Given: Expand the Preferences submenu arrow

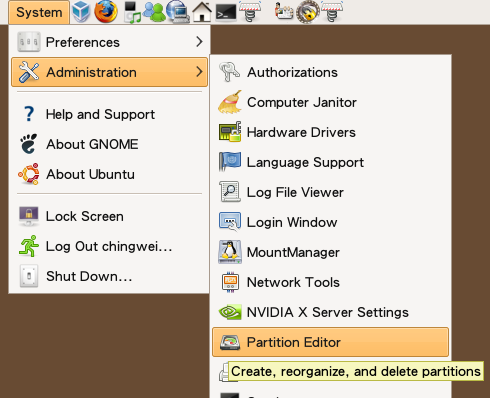Looking at the screenshot, I should coord(199,42).
